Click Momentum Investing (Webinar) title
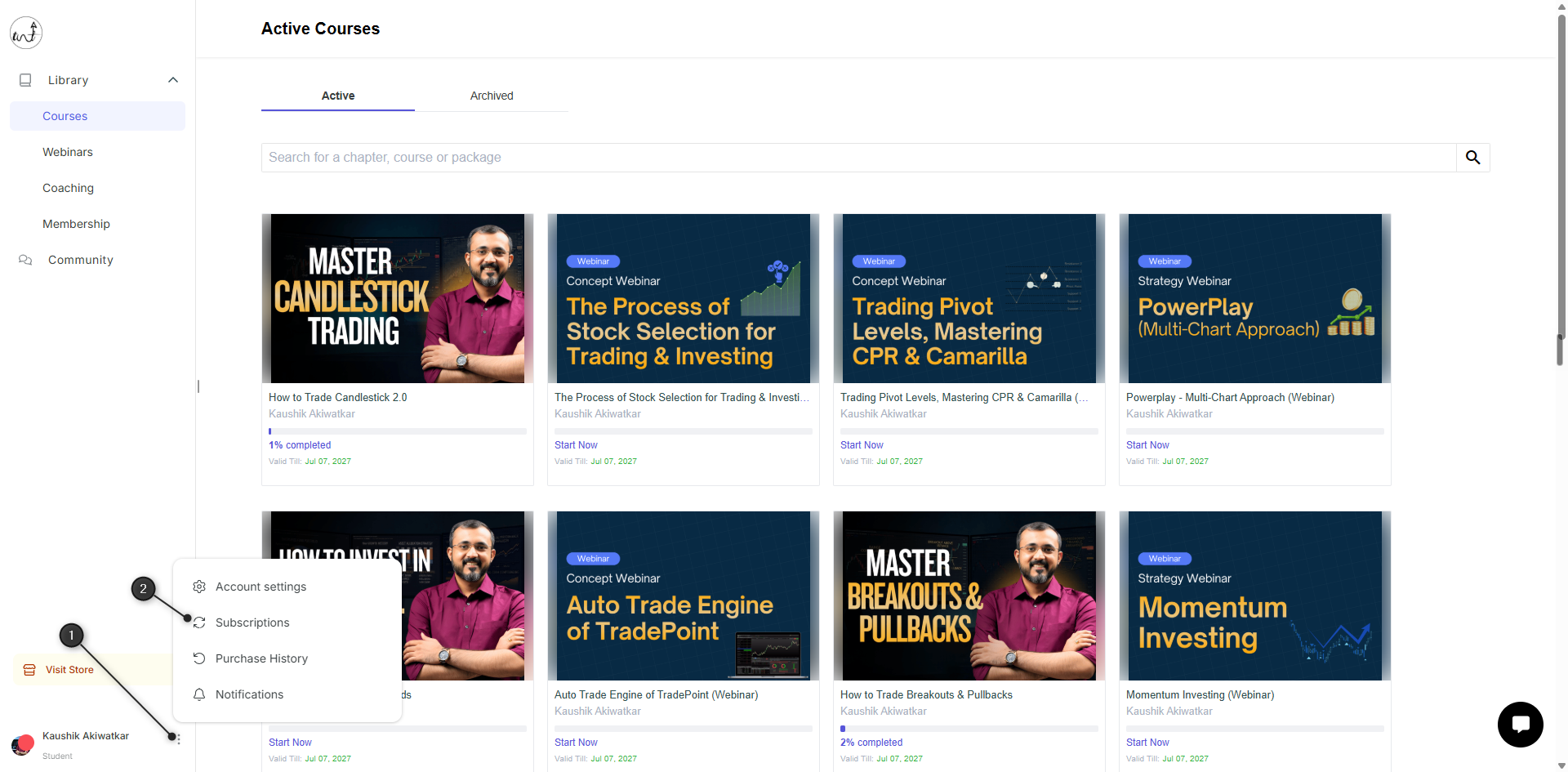This screenshot has width=1568, height=772. pos(1200,695)
